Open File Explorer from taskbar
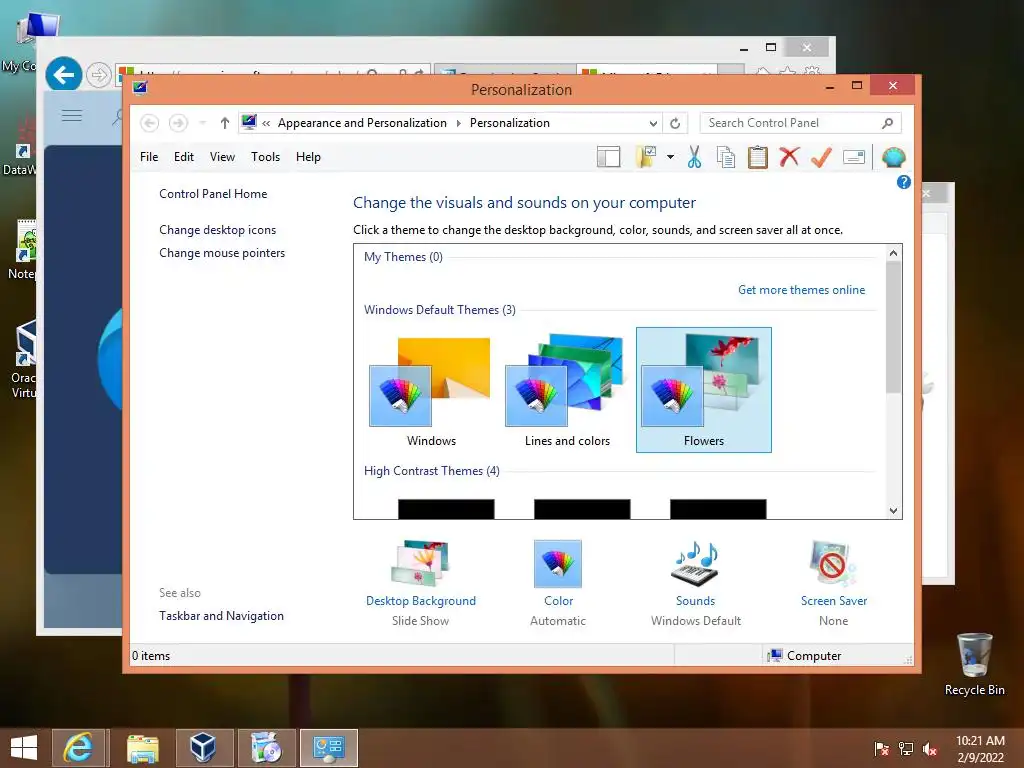Screen dimensions: 1024x768 pyautogui.click(x=142, y=748)
